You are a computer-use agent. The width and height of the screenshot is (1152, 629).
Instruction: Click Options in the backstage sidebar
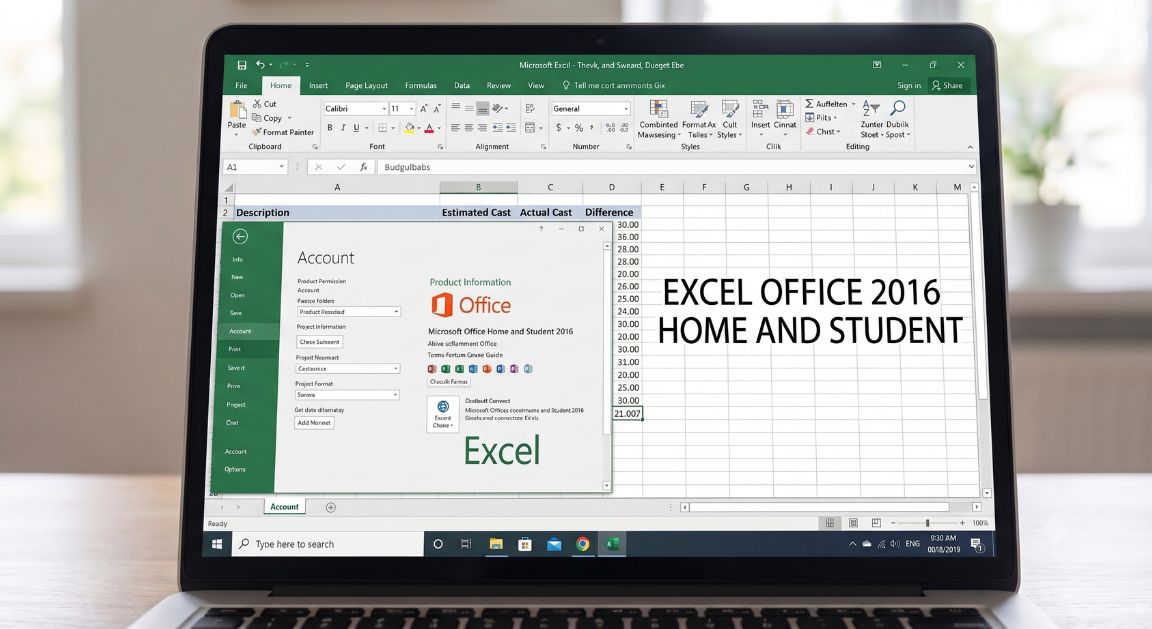click(x=235, y=469)
